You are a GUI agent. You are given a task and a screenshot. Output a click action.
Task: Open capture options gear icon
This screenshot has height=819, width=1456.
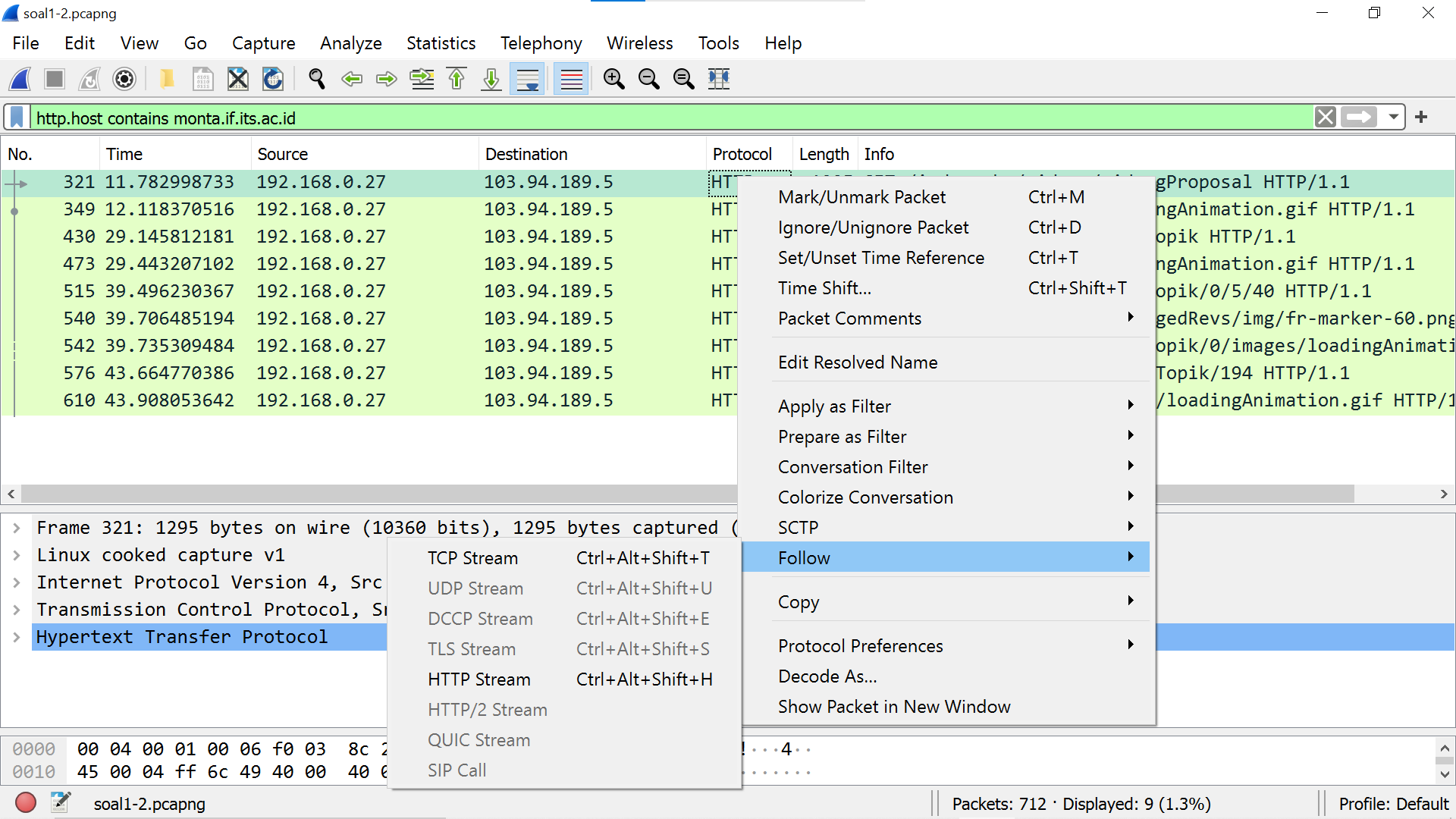[124, 79]
